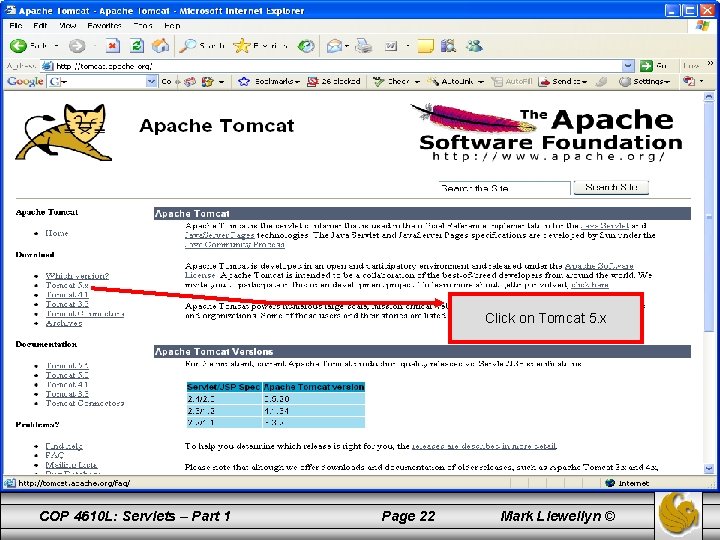Click the grey Forward arrow button

click(x=77, y=45)
